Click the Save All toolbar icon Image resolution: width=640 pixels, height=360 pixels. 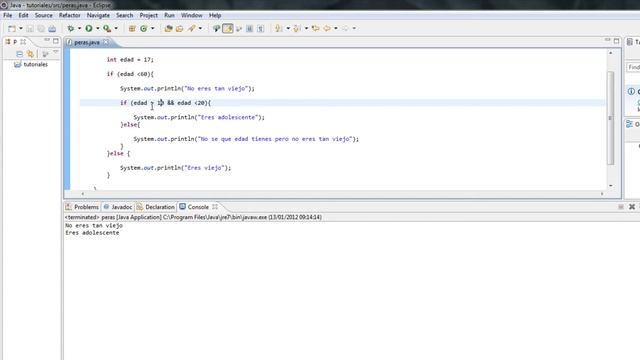click(41, 29)
